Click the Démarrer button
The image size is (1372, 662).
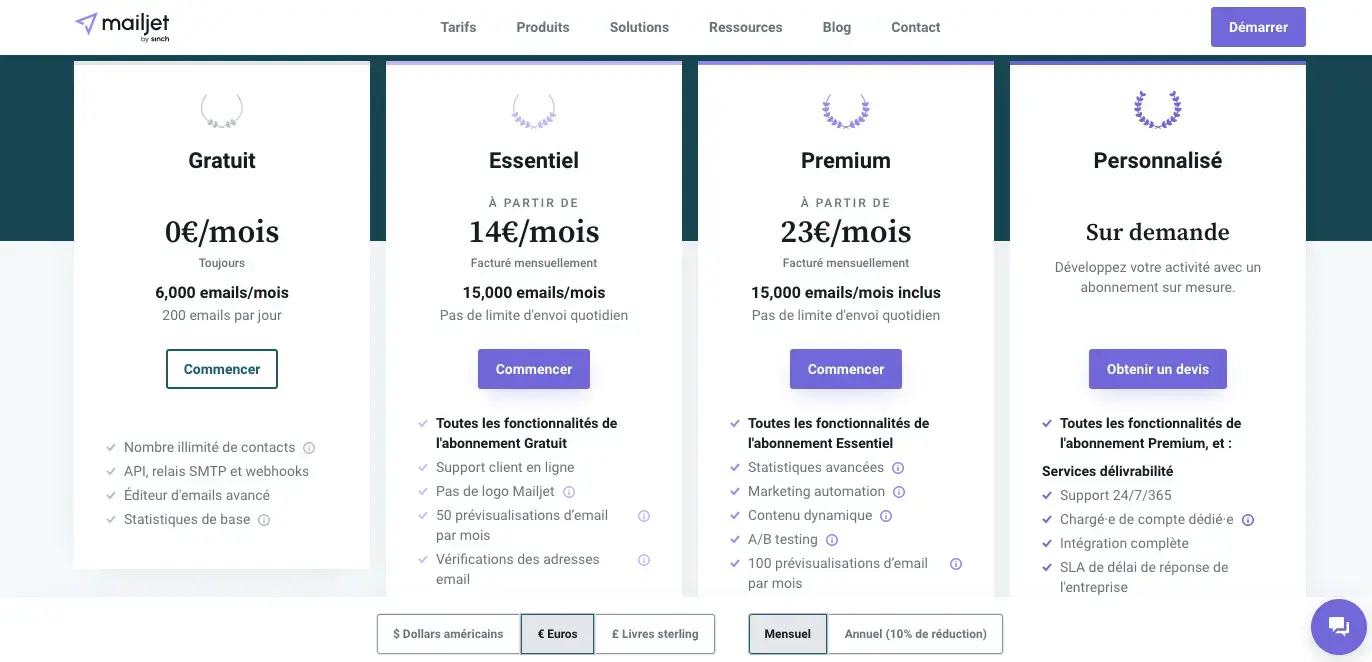pyautogui.click(x=1258, y=27)
